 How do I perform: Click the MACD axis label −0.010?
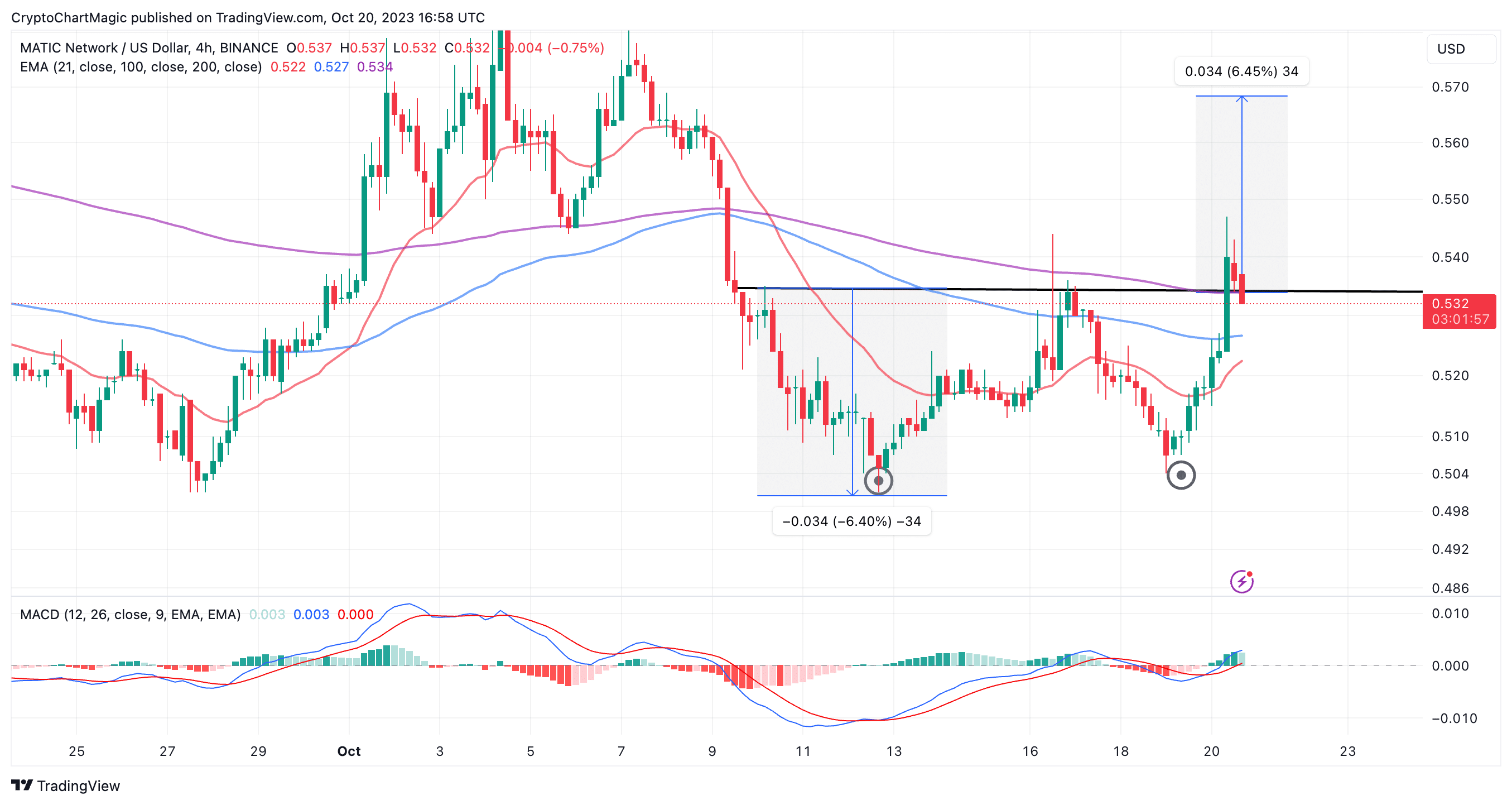pos(1454,718)
